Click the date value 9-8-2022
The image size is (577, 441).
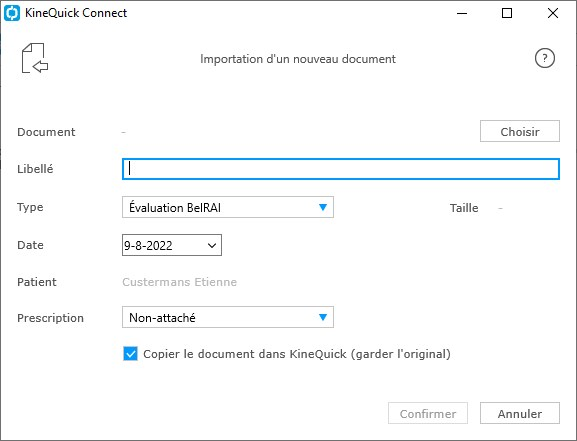tap(148, 246)
